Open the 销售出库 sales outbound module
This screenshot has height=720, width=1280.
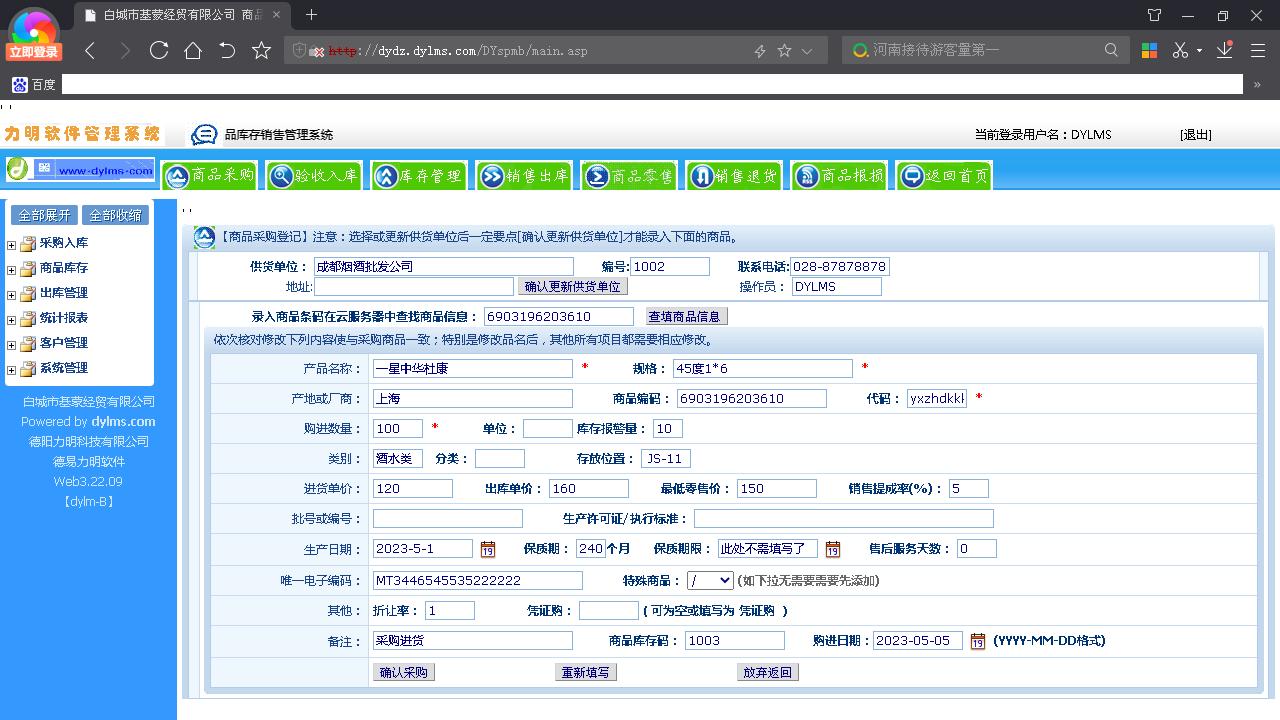click(x=524, y=175)
